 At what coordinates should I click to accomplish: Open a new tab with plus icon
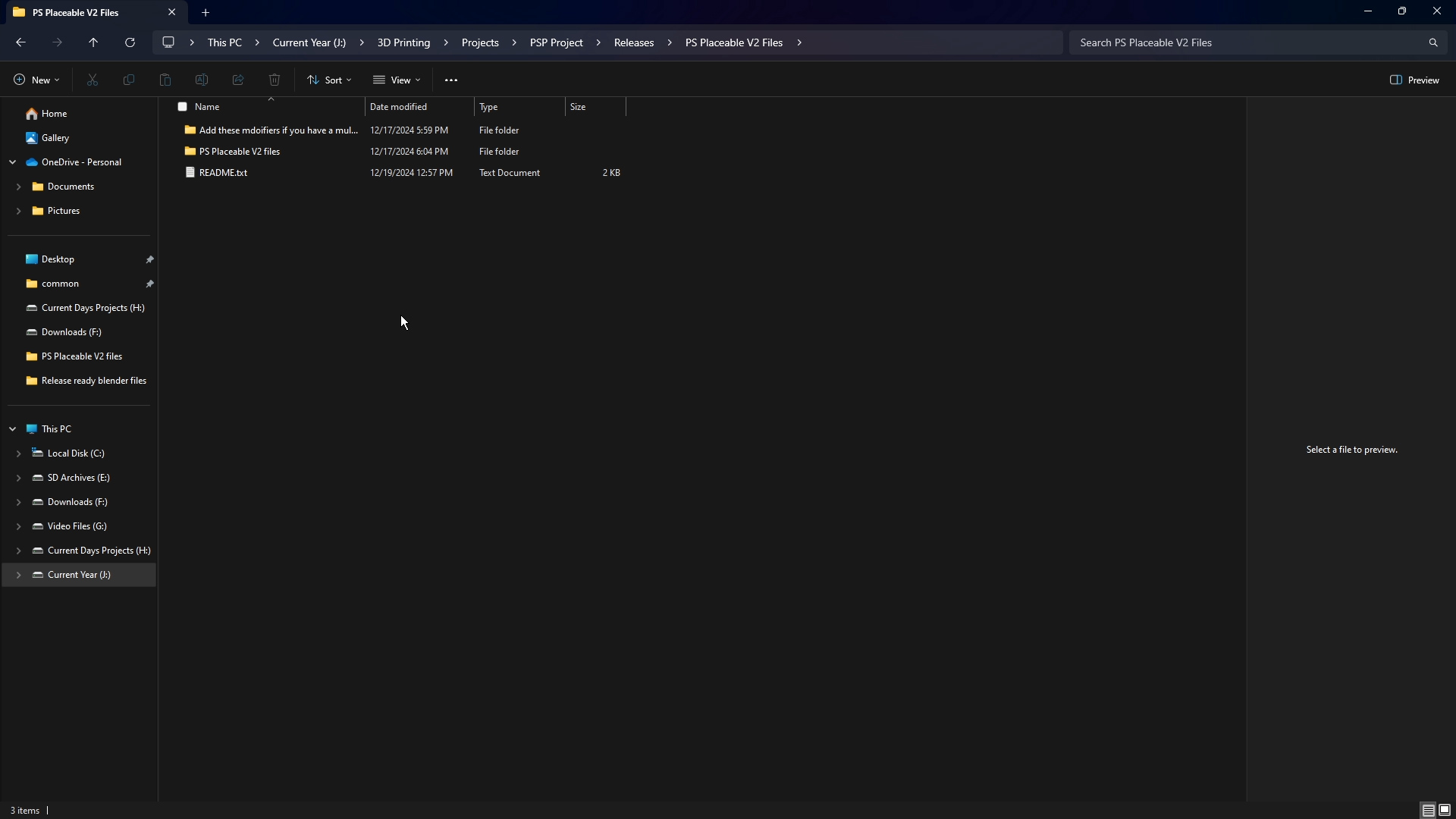206,12
